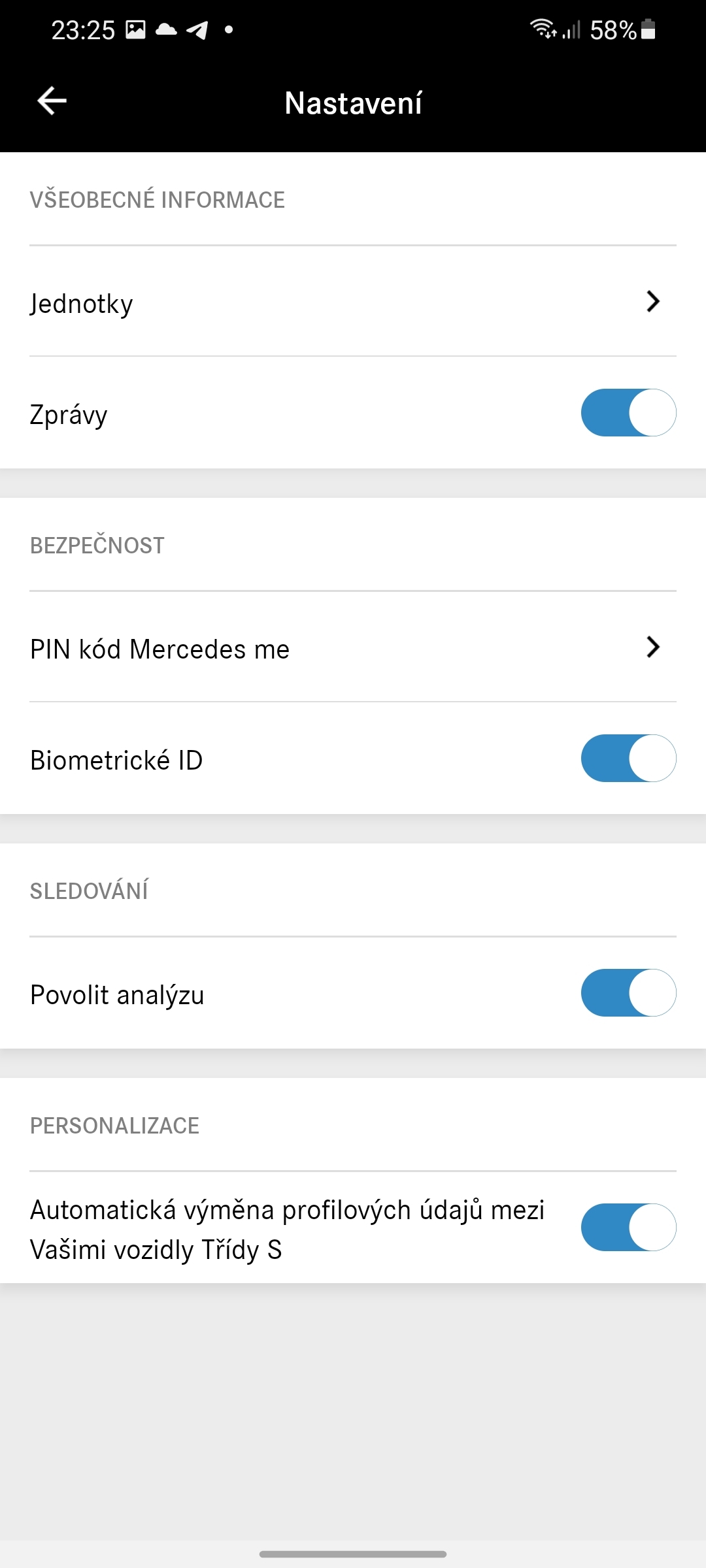Tap the mobile signal strength icon
Viewport: 706px width, 1568px height.
tap(571, 30)
